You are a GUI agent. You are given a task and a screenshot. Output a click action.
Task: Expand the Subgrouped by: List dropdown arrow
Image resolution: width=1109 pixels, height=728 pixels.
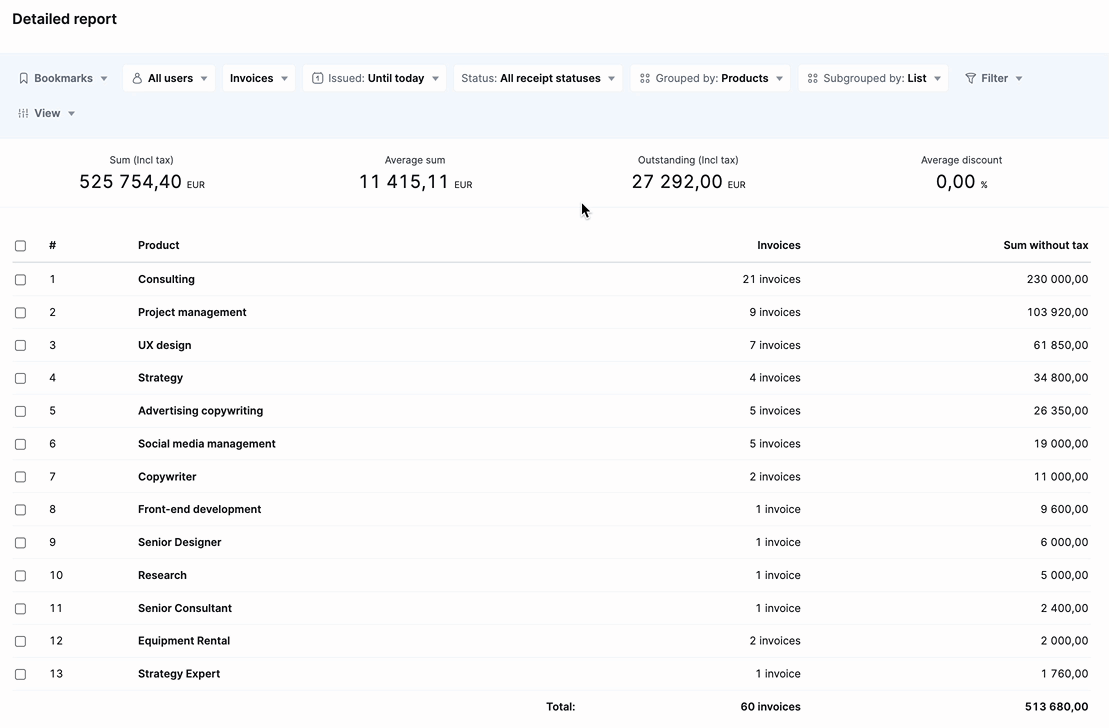[x=938, y=79]
